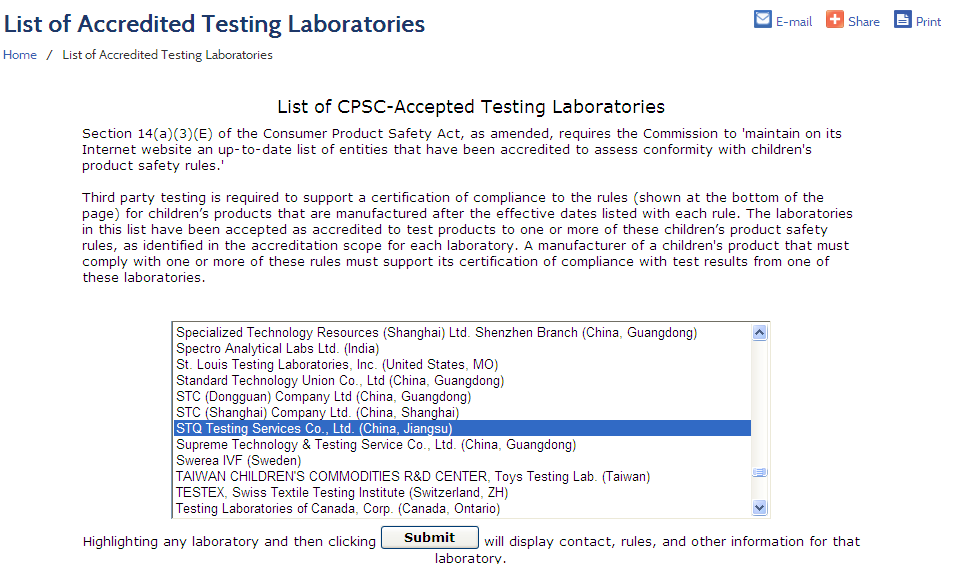This screenshot has width=953, height=564.
Task: Select STC (Shanghai) Company Ltd. entry
Action: (317, 413)
